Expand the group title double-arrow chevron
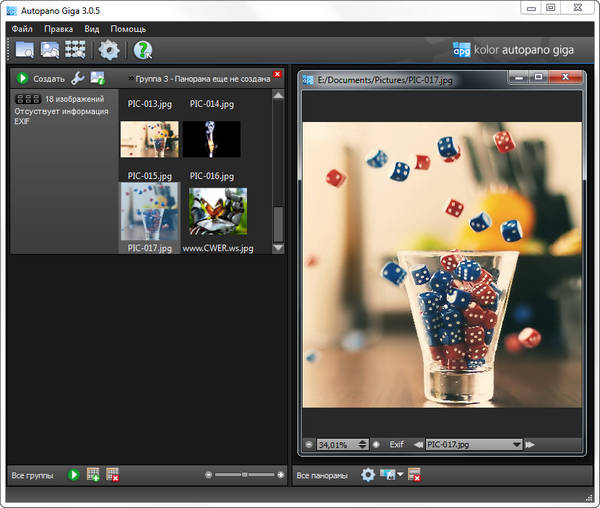Viewport: 600px width, 508px height. tap(132, 78)
